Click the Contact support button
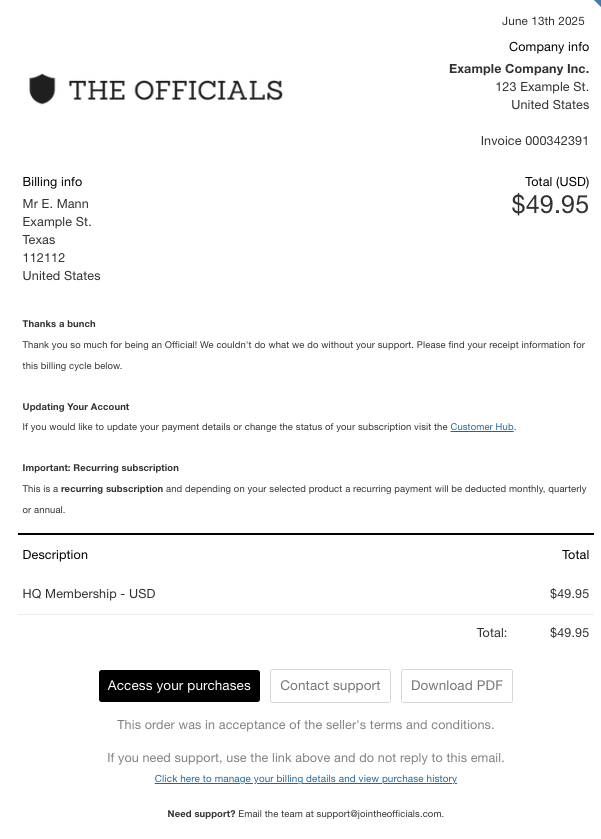601x839 pixels. point(330,685)
